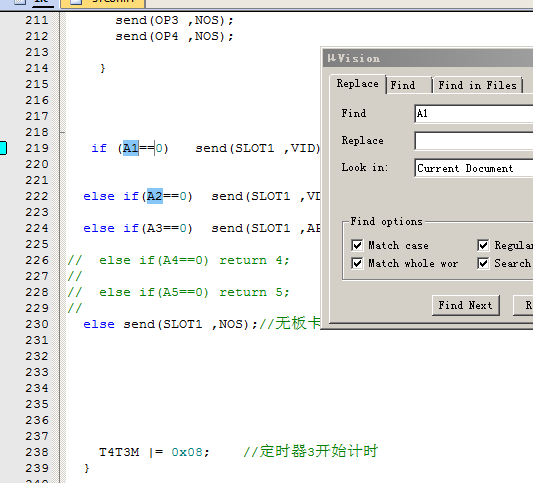Open the Find in Files tab
This screenshot has width=533, height=483.
tap(478, 85)
